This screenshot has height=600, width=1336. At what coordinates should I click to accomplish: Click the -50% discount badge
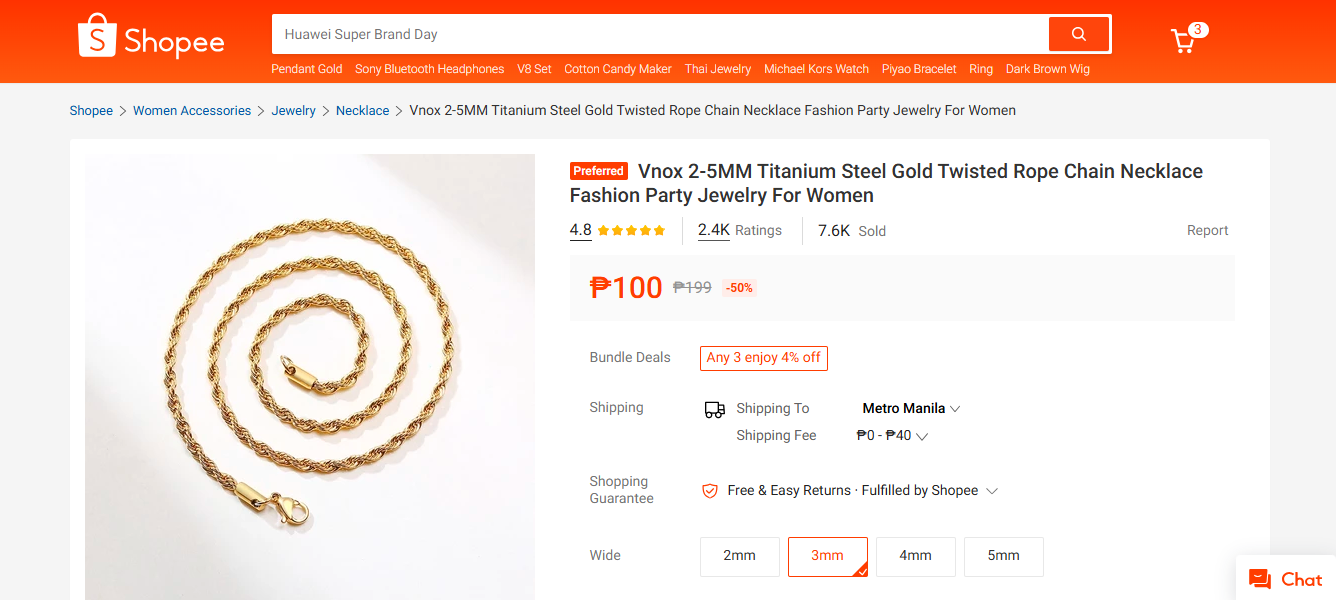pos(739,288)
